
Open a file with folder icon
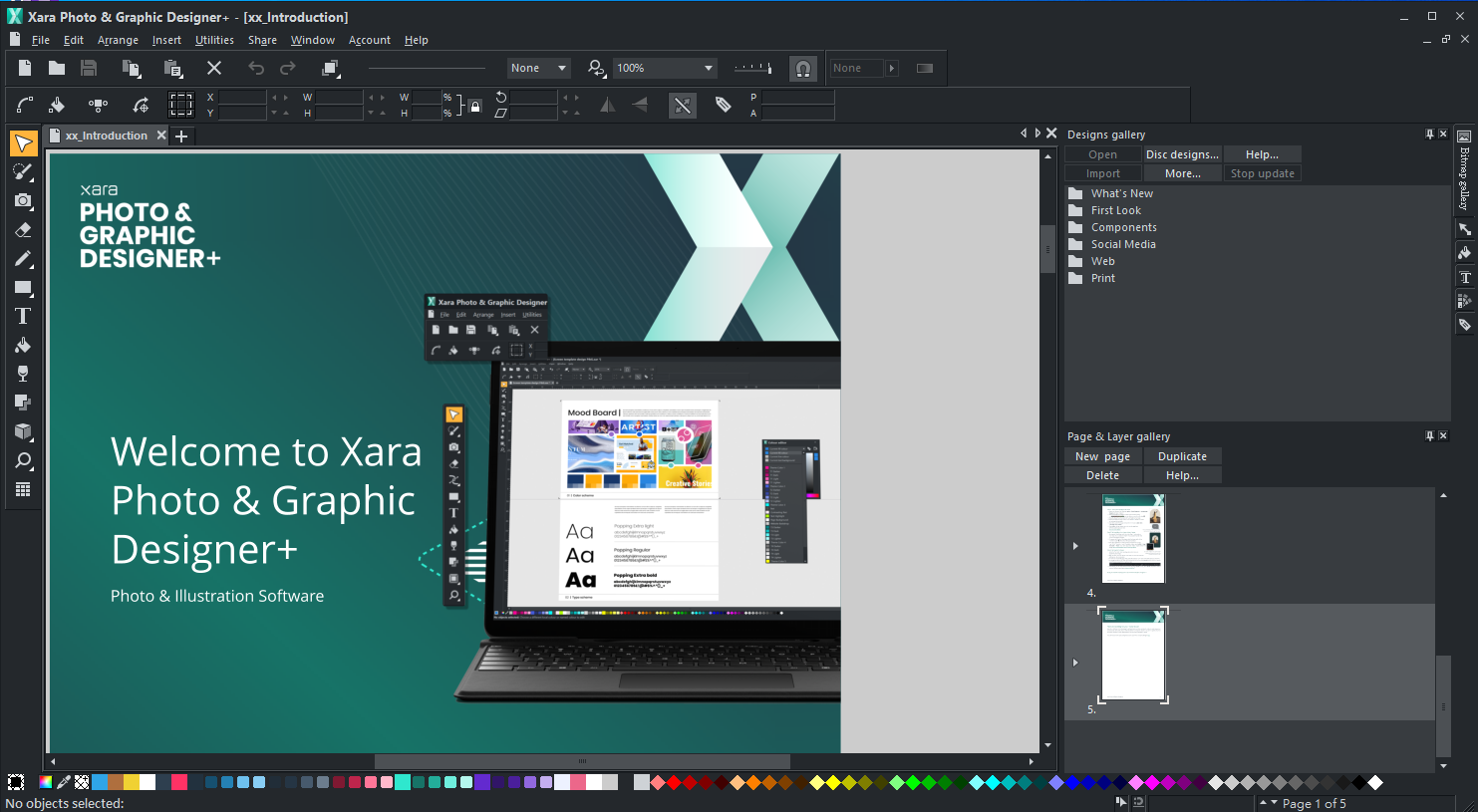pyautogui.click(x=57, y=68)
